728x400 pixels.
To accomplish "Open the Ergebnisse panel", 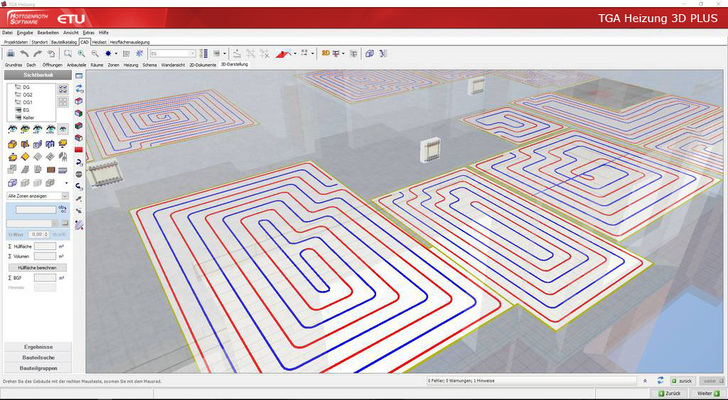I will [x=38, y=347].
